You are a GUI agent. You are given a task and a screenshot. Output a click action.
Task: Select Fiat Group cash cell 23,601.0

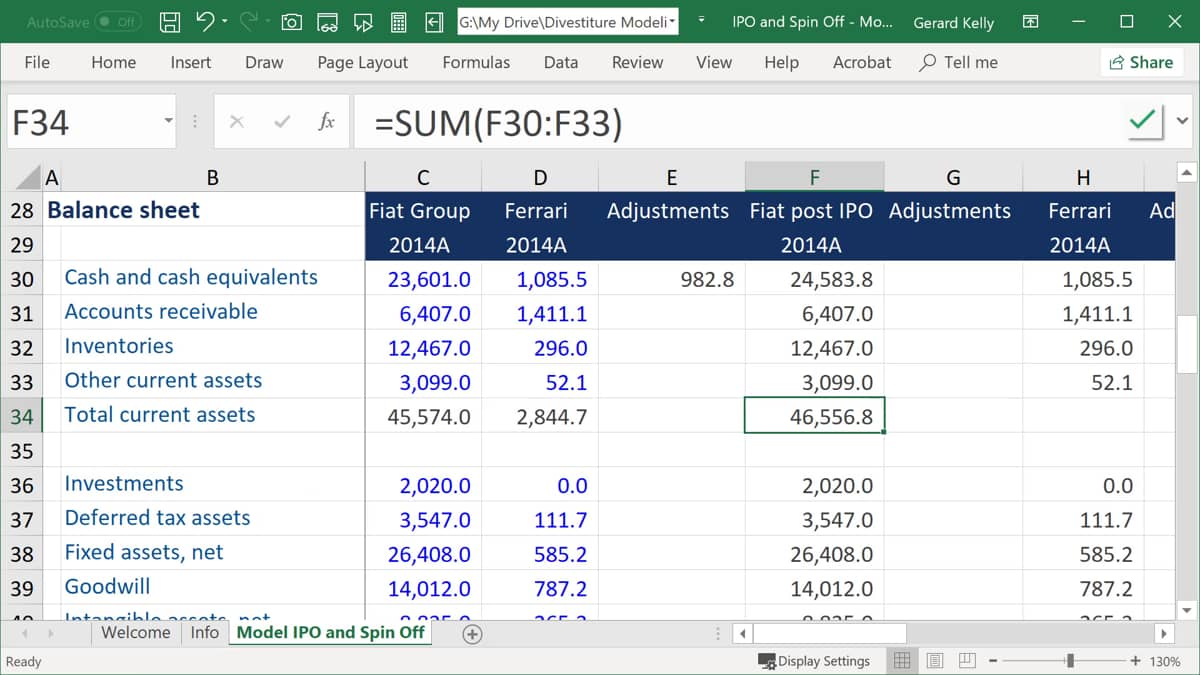[x=423, y=279]
